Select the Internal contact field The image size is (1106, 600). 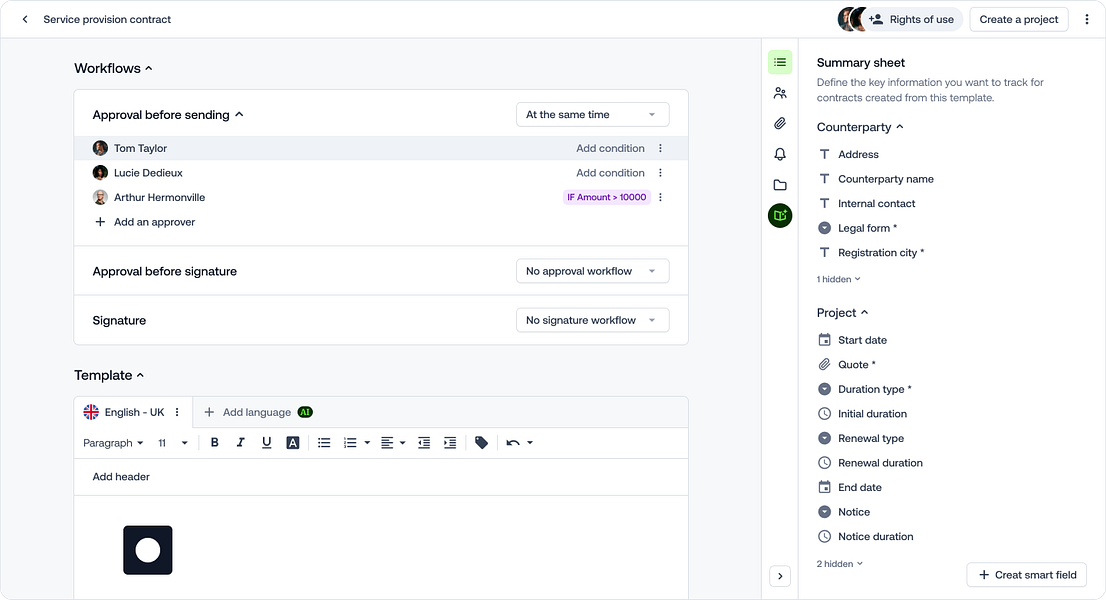coord(867,204)
